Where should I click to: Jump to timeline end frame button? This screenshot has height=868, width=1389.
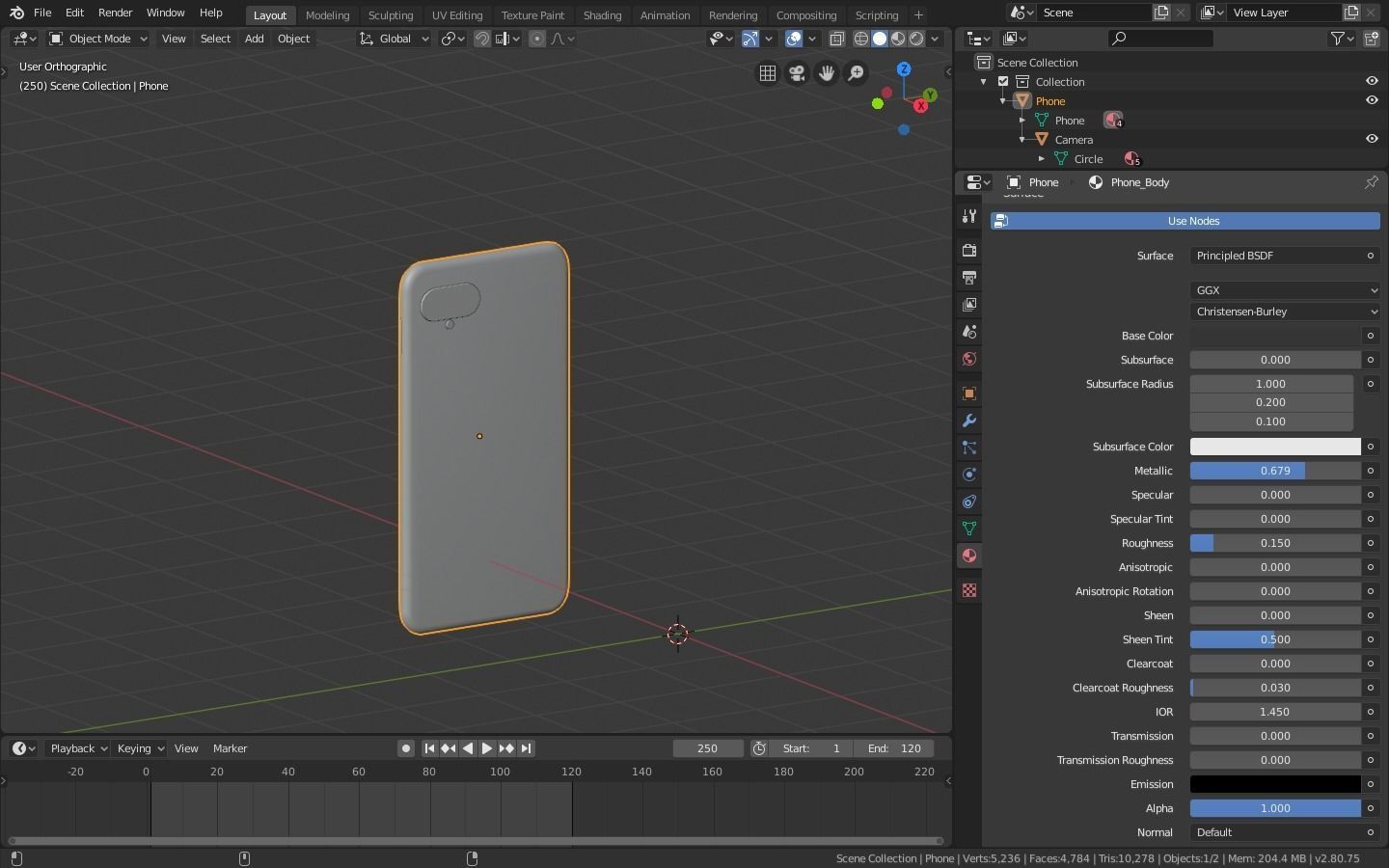(x=526, y=748)
